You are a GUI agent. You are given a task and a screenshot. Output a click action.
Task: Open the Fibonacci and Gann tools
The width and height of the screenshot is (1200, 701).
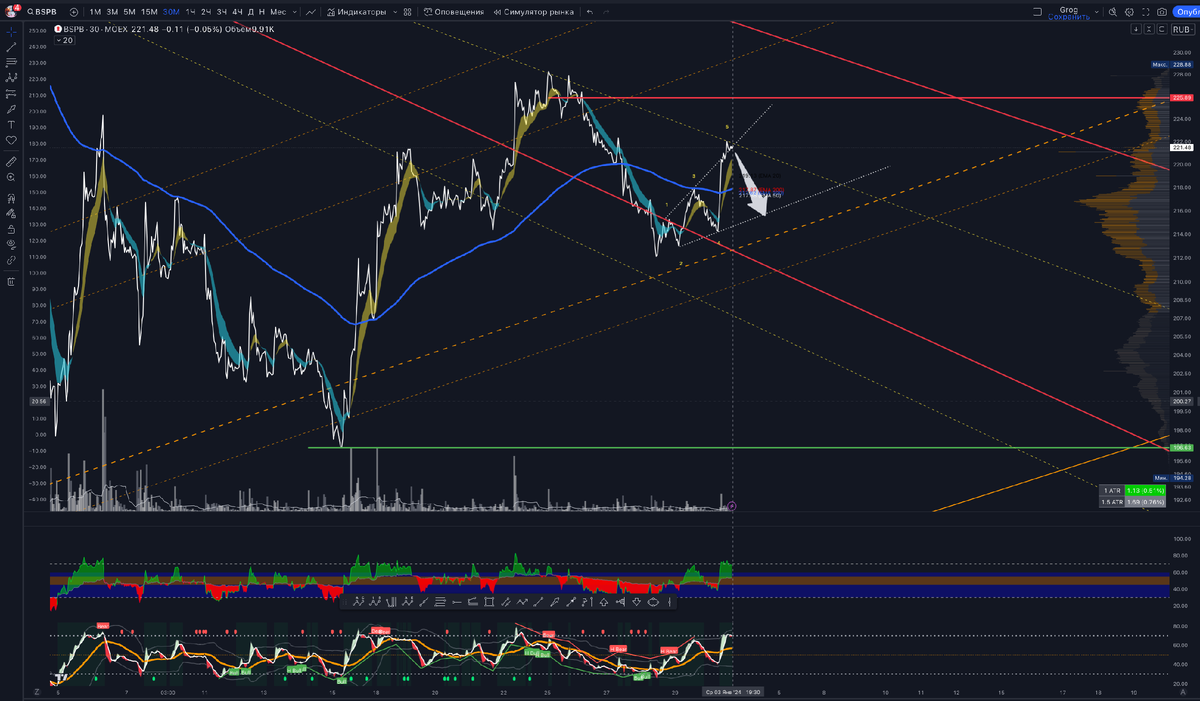11,61
